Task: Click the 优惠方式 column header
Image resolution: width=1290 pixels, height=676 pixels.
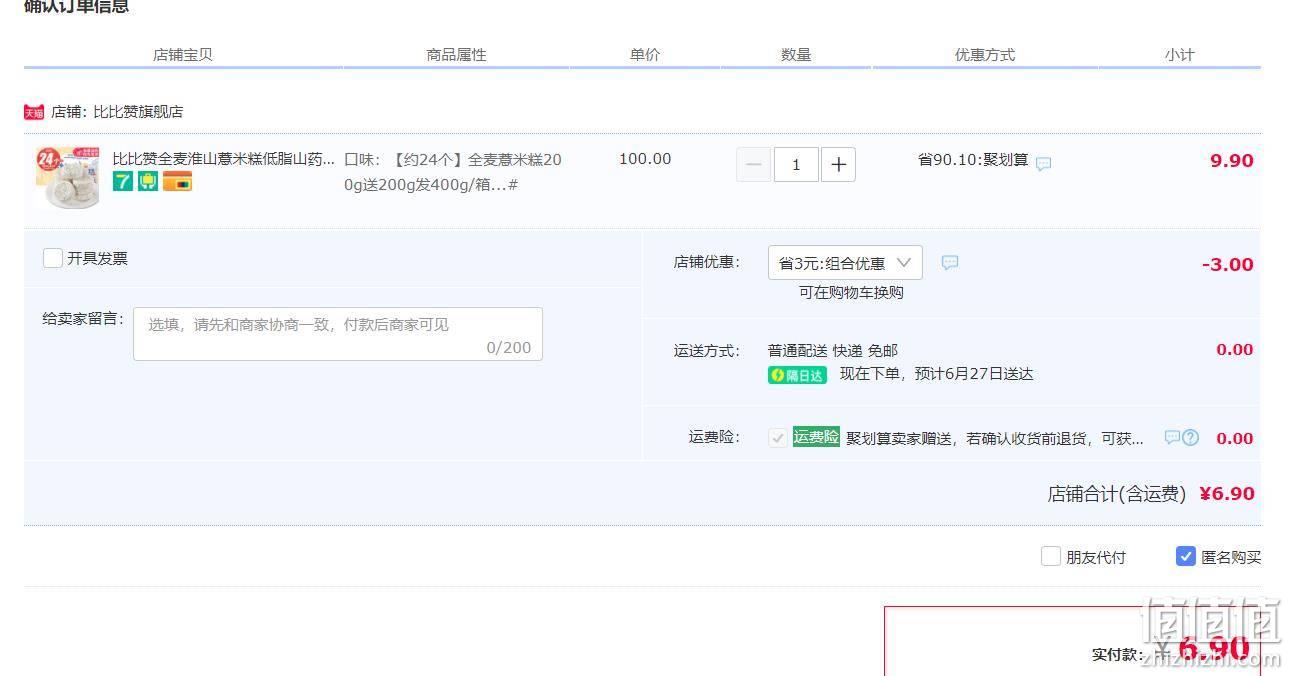Action: (985, 55)
